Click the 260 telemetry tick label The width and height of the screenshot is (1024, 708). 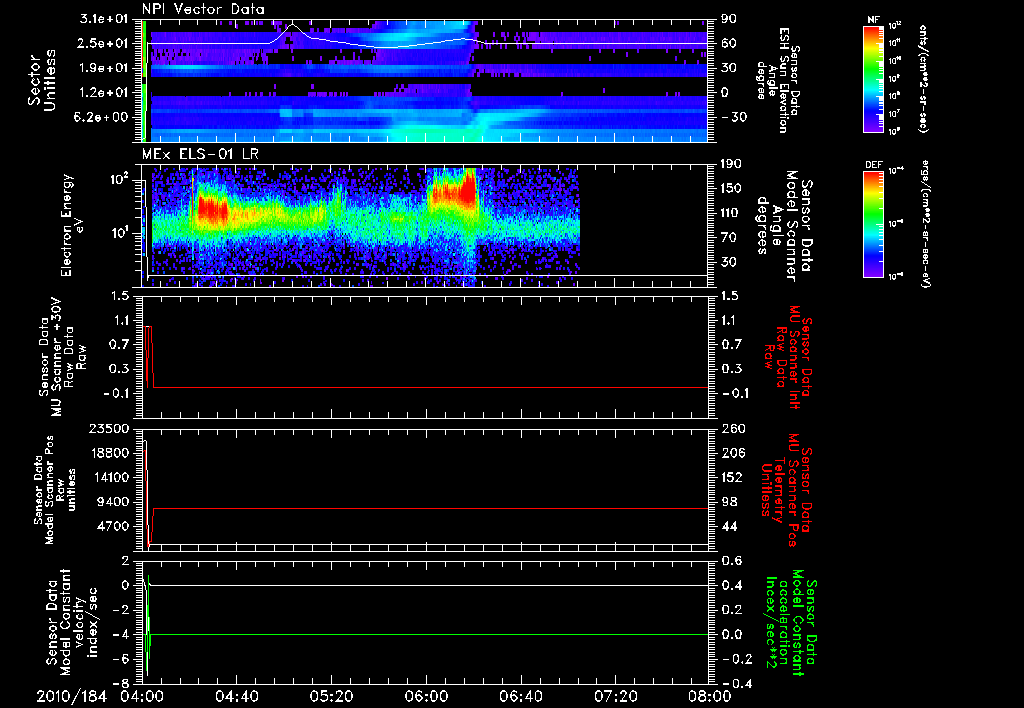732,429
